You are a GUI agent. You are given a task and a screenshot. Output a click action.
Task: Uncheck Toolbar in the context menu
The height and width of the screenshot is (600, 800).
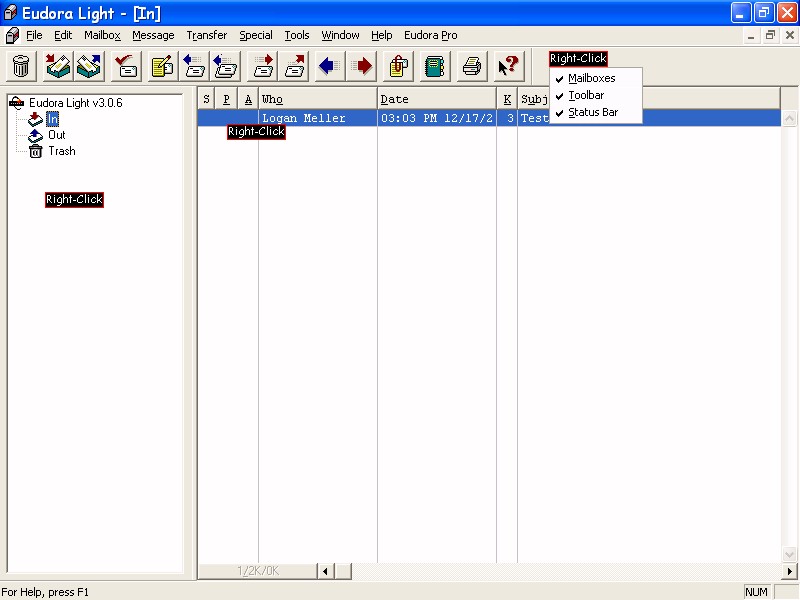(x=595, y=95)
